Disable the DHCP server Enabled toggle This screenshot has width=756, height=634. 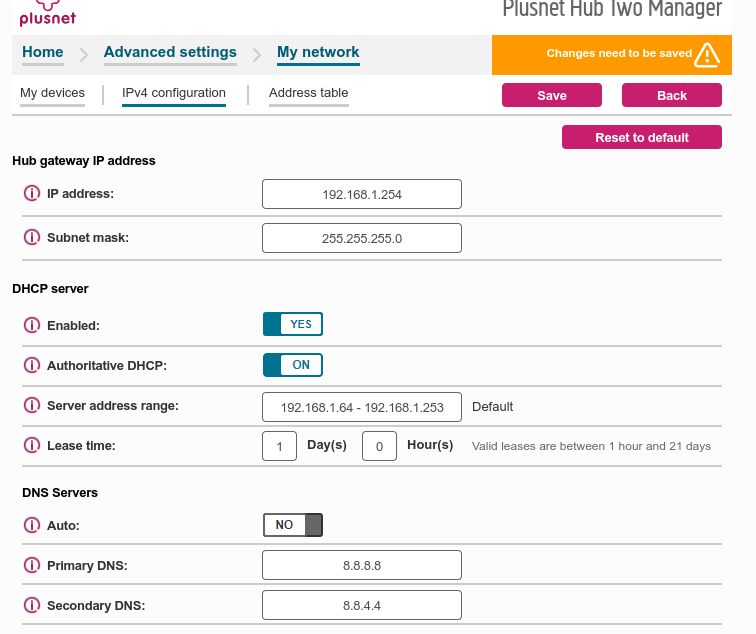click(292, 324)
